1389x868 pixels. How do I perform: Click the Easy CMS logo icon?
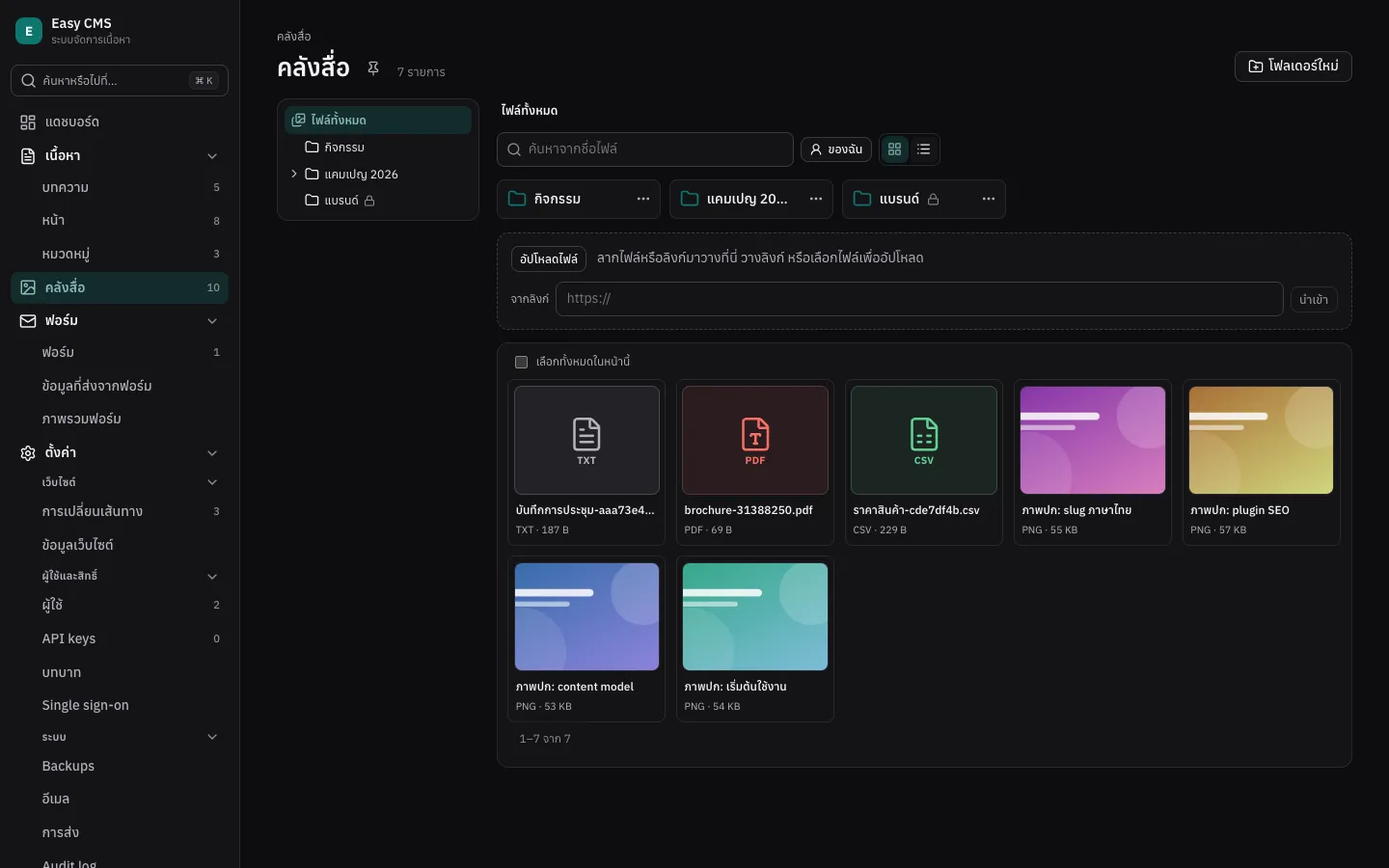pos(29,31)
